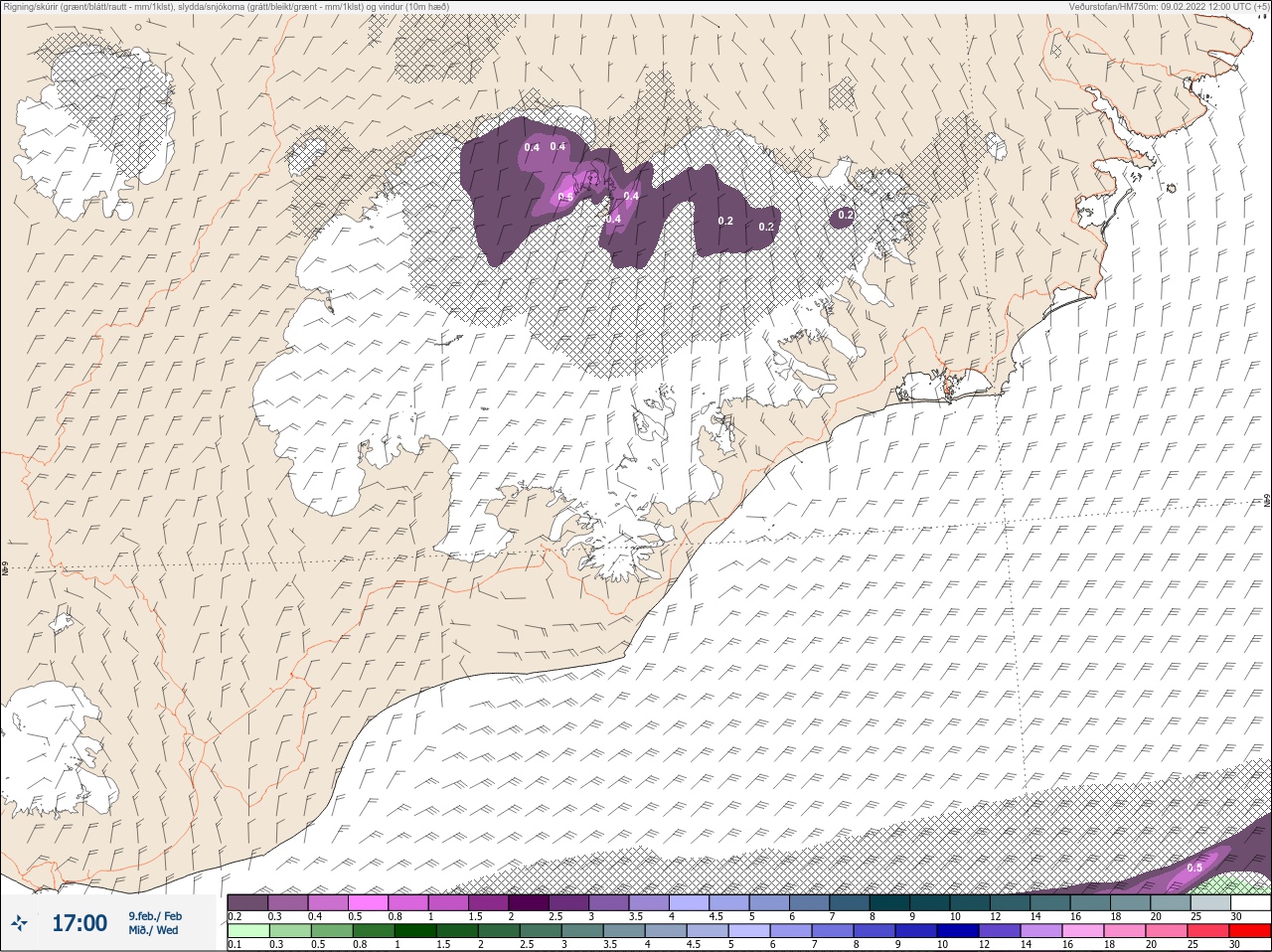Click the dark green swatch between 1 and 1.5, lower legend

tap(415, 930)
